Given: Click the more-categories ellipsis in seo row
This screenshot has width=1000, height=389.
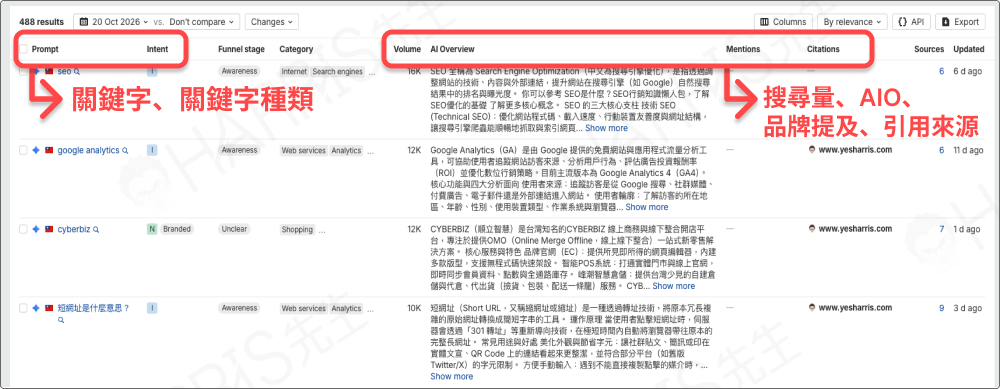Looking at the screenshot, I should click(372, 72).
